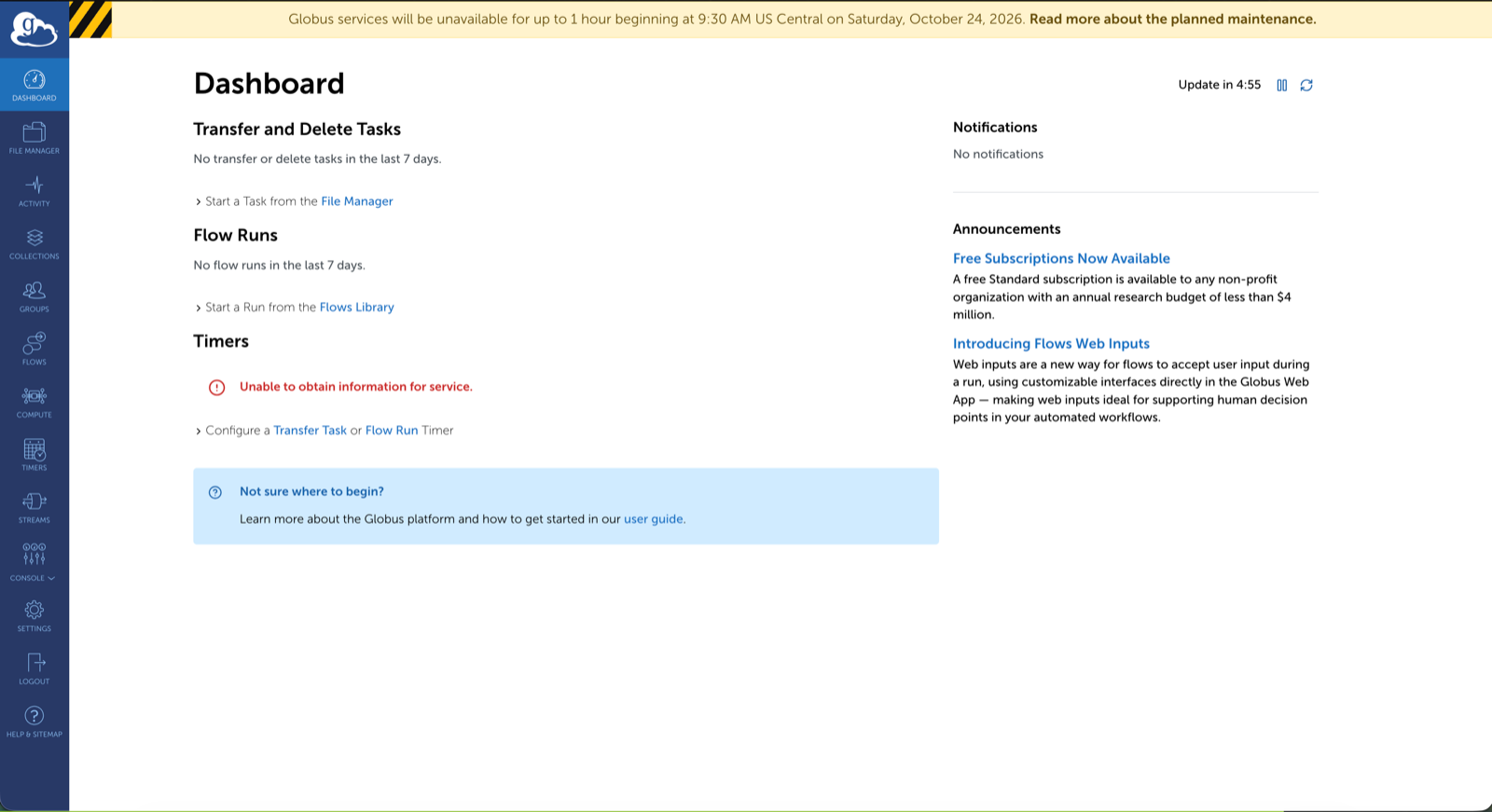
Task: Open the Transfer Task timer link
Action: pos(310,430)
